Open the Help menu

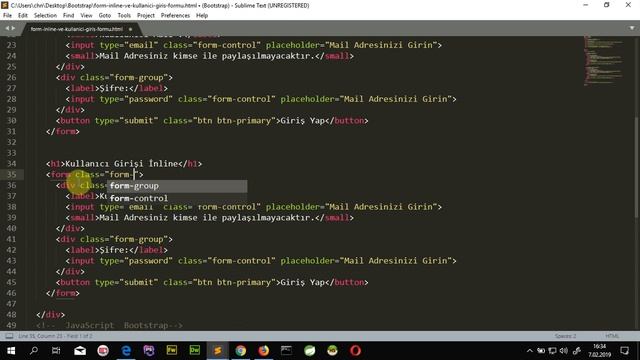click(x=202, y=16)
